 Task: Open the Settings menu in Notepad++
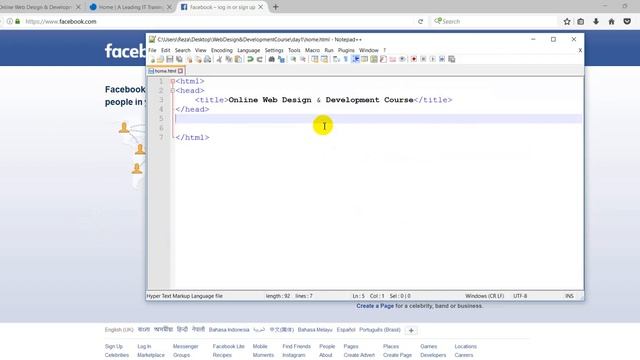tap(274, 50)
